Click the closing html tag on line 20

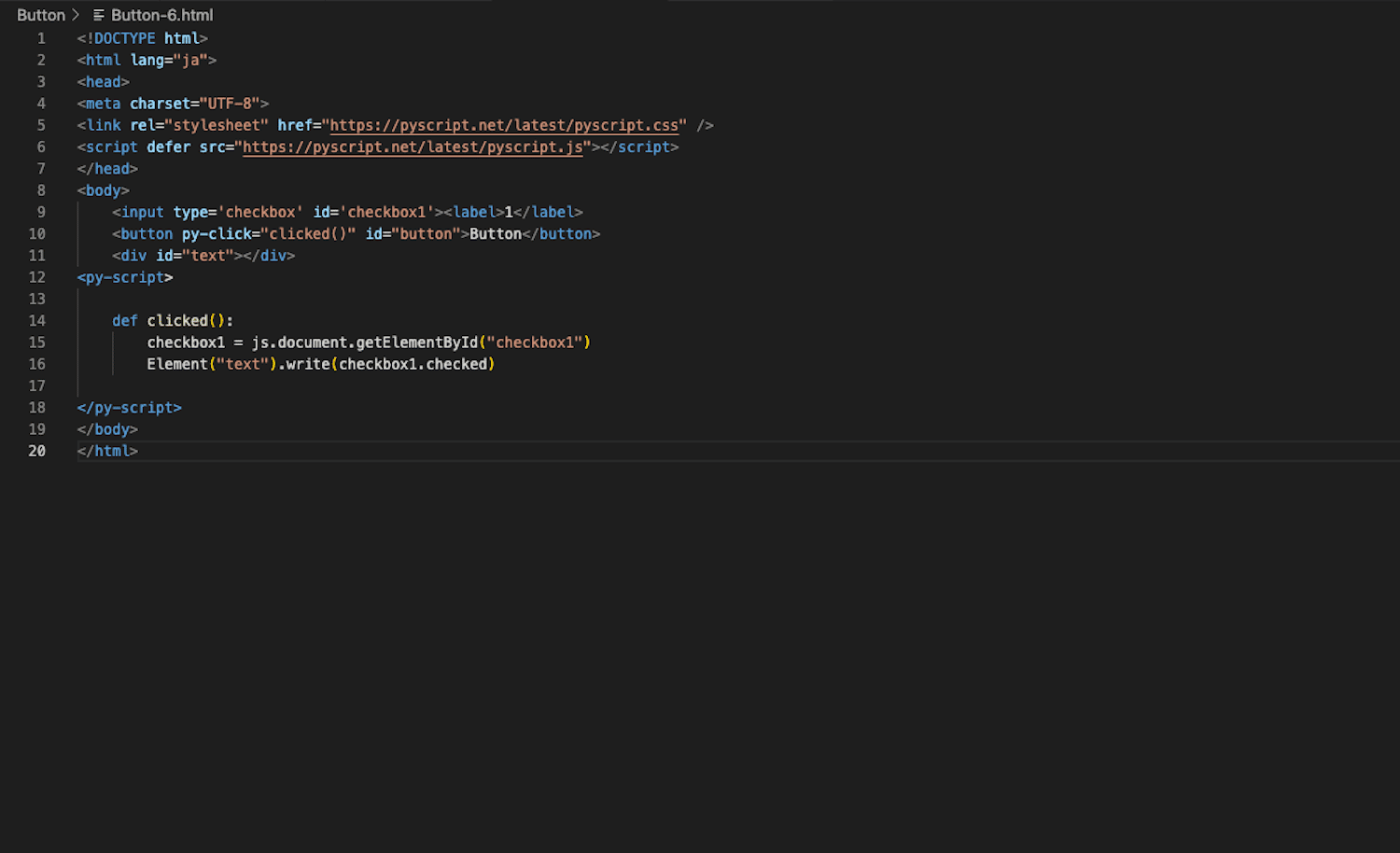tap(107, 451)
